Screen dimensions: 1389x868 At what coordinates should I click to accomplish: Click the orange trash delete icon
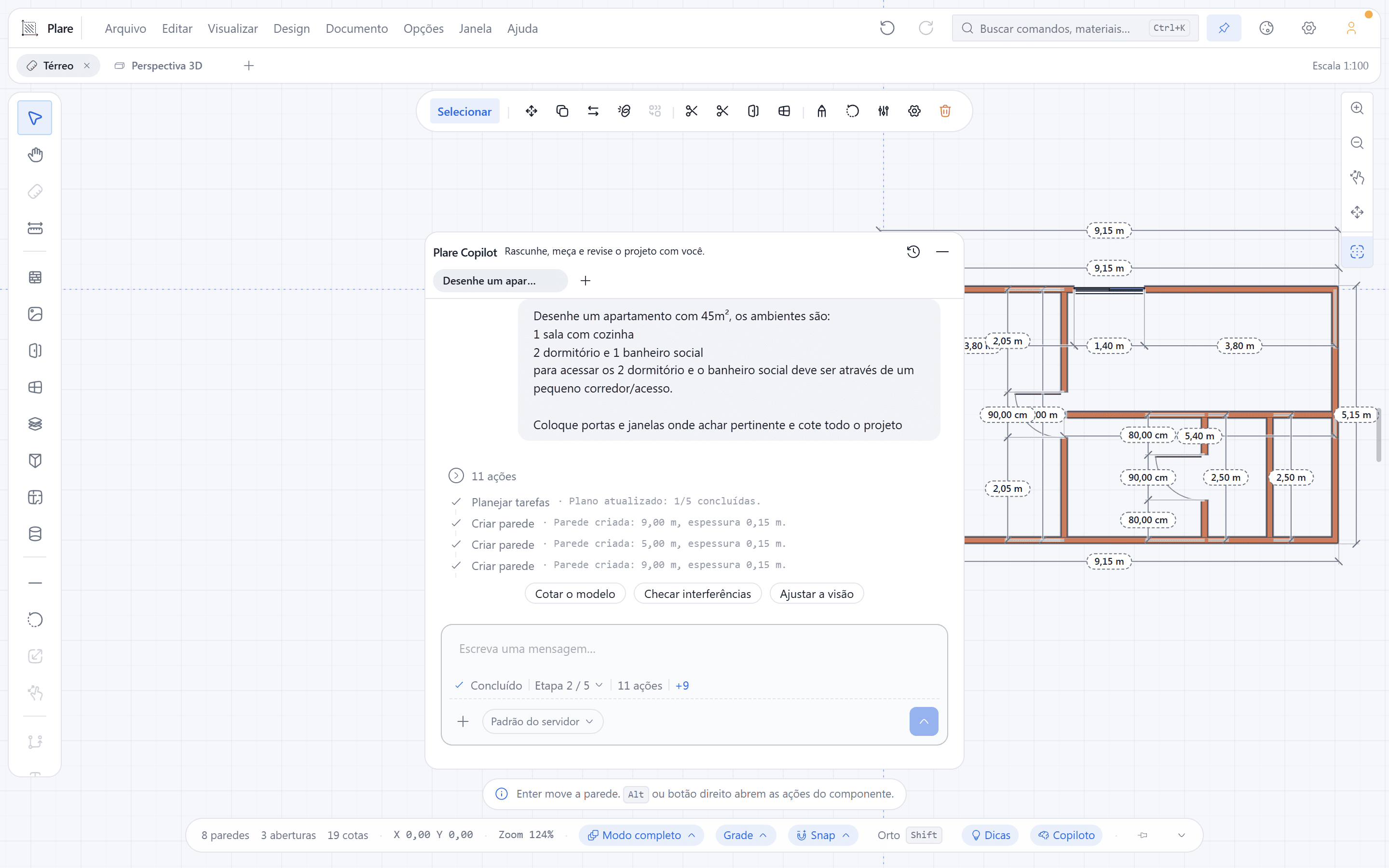click(945, 111)
